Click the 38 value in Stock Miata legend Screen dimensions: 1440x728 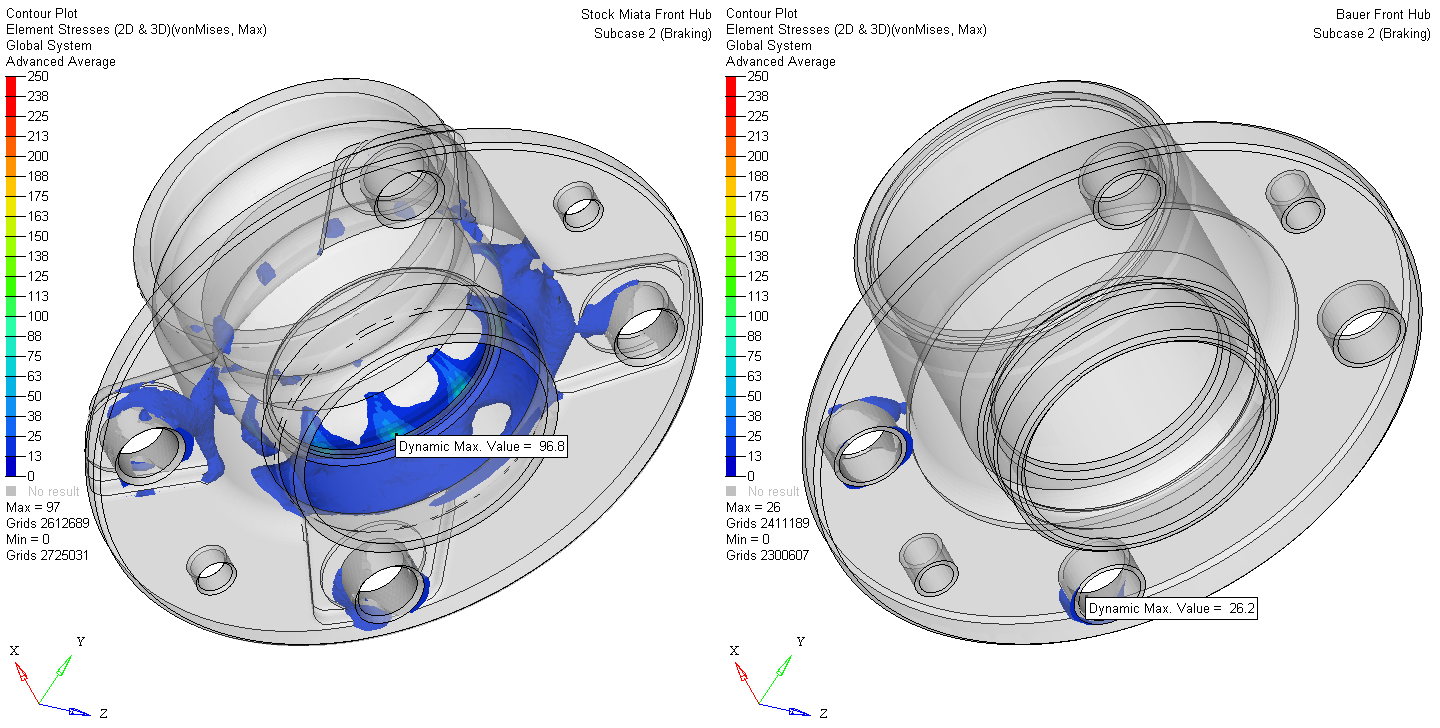[x=34, y=416]
